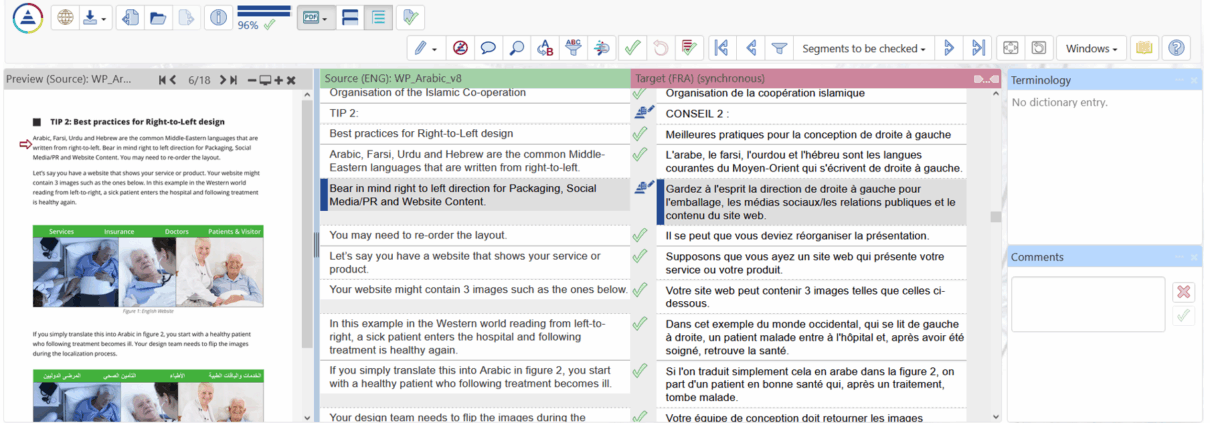
Task: Zoom out the preview with minus
Action: click(x=252, y=80)
